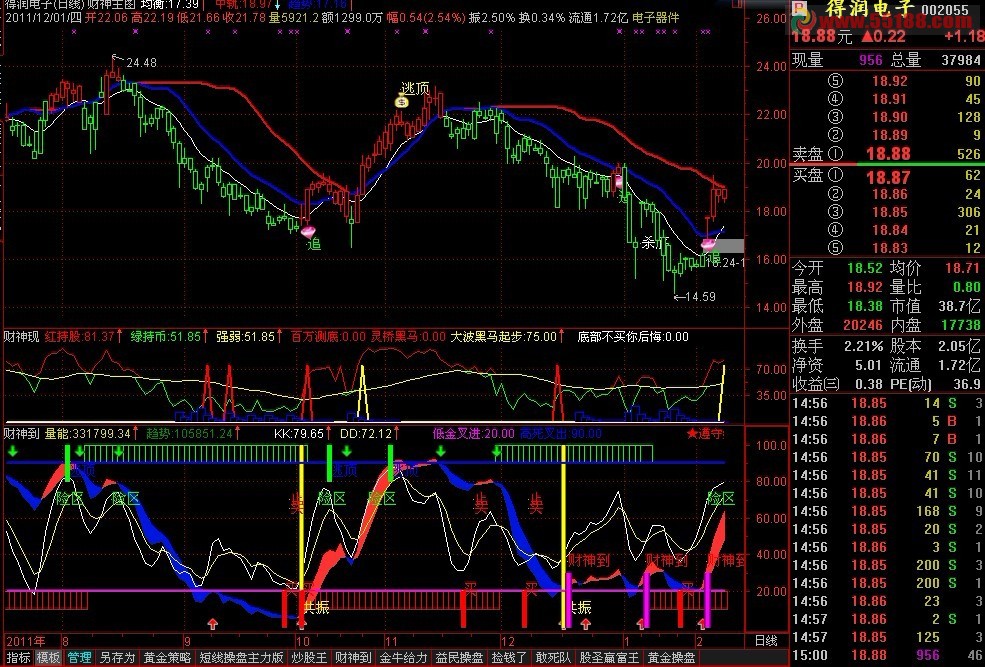Screen dimensions: 985x667
Task: Open the 金牛给力 template
Action: pos(403,658)
